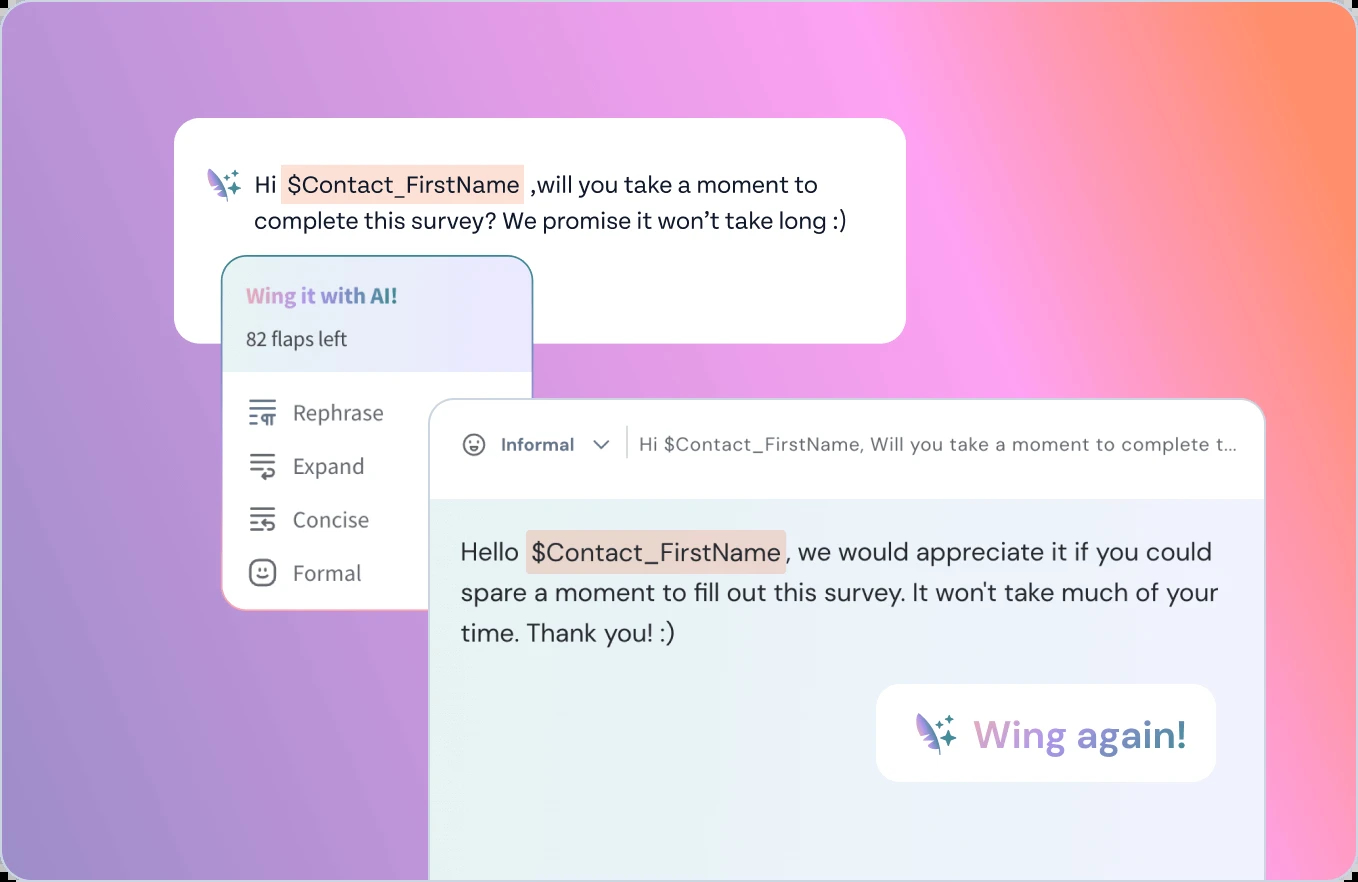The width and height of the screenshot is (1358, 882).
Task: Click the wing icon inside Wing again button
Action: pyautogui.click(x=936, y=733)
